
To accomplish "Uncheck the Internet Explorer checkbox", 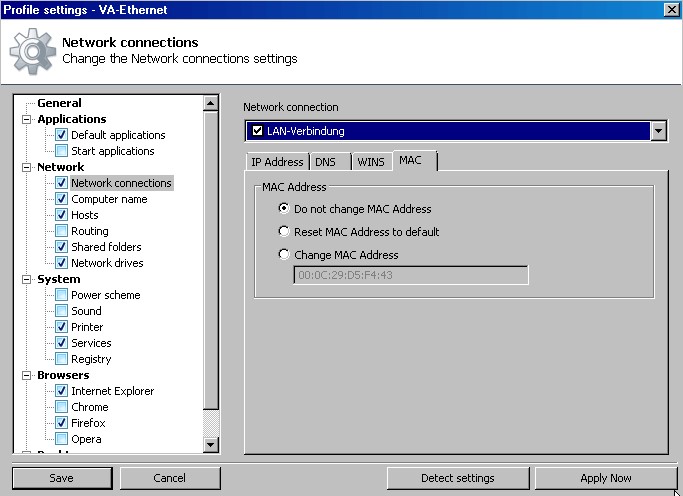I will pos(61,391).
